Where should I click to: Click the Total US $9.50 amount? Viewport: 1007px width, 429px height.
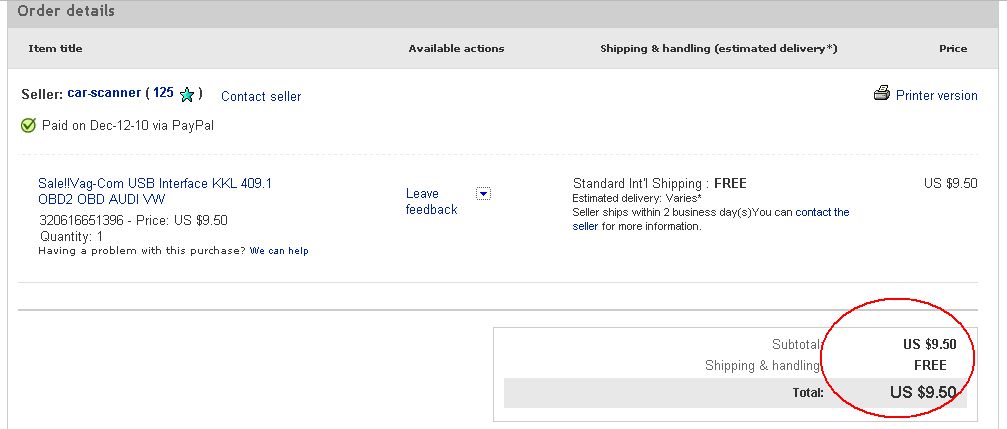point(923,392)
